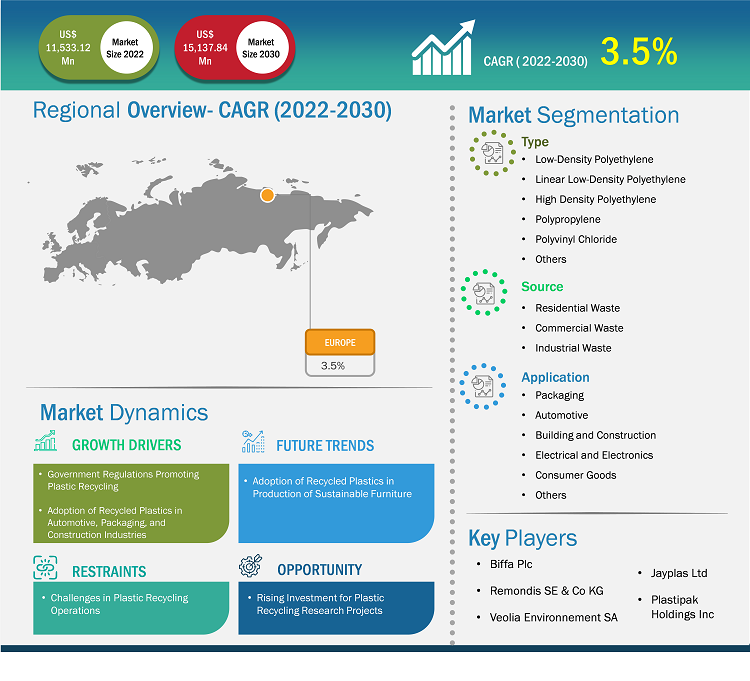This screenshot has height=681, width=750.
Task: Click the Source segmentation circular icon
Action: click(484, 293)
